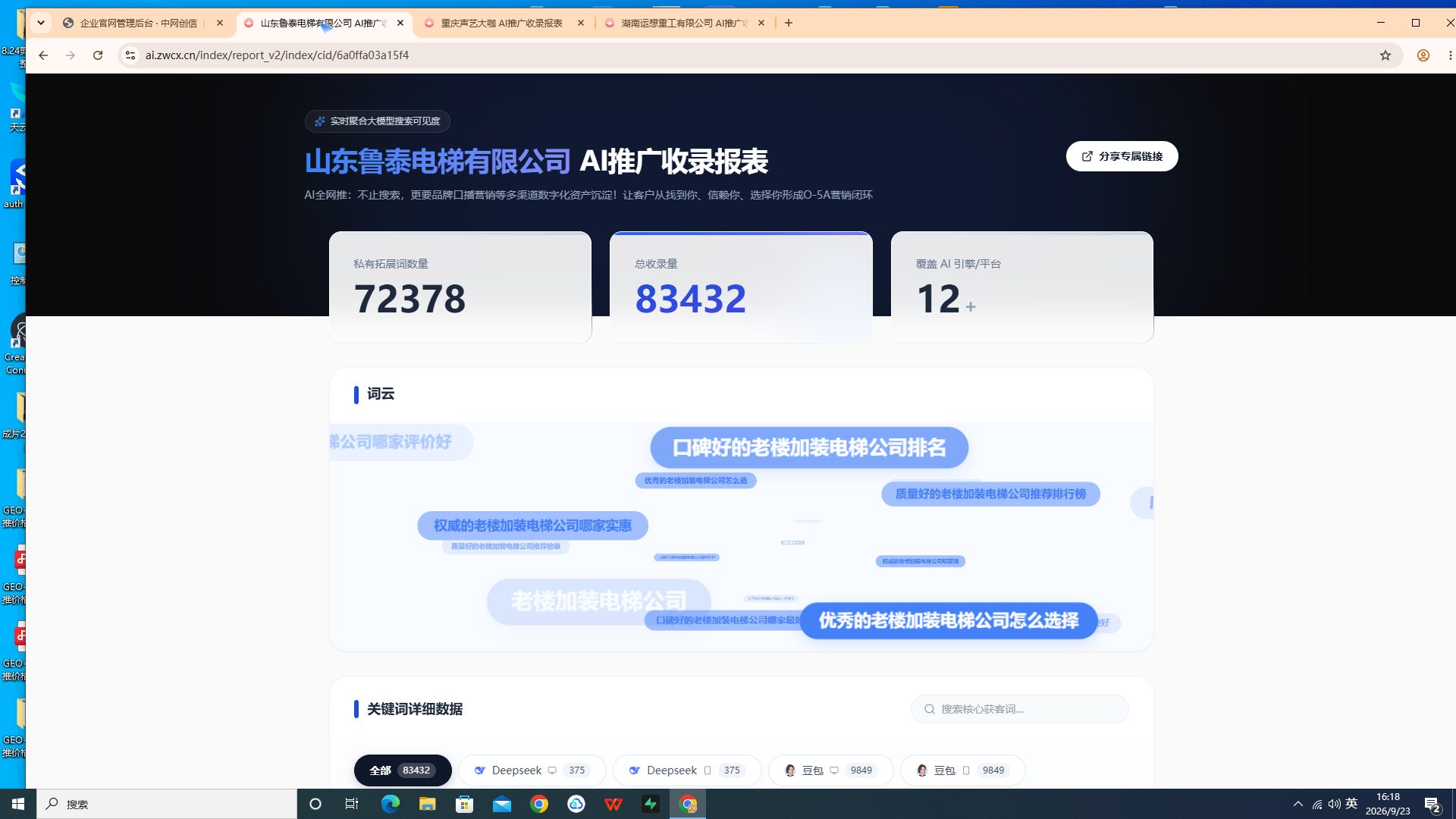This screenshot has width=1456, height=819.
Task: Click word cloud tag 质量好的老楼加装电梯公司推荐排行榜
Action: [x=990, y=494]
